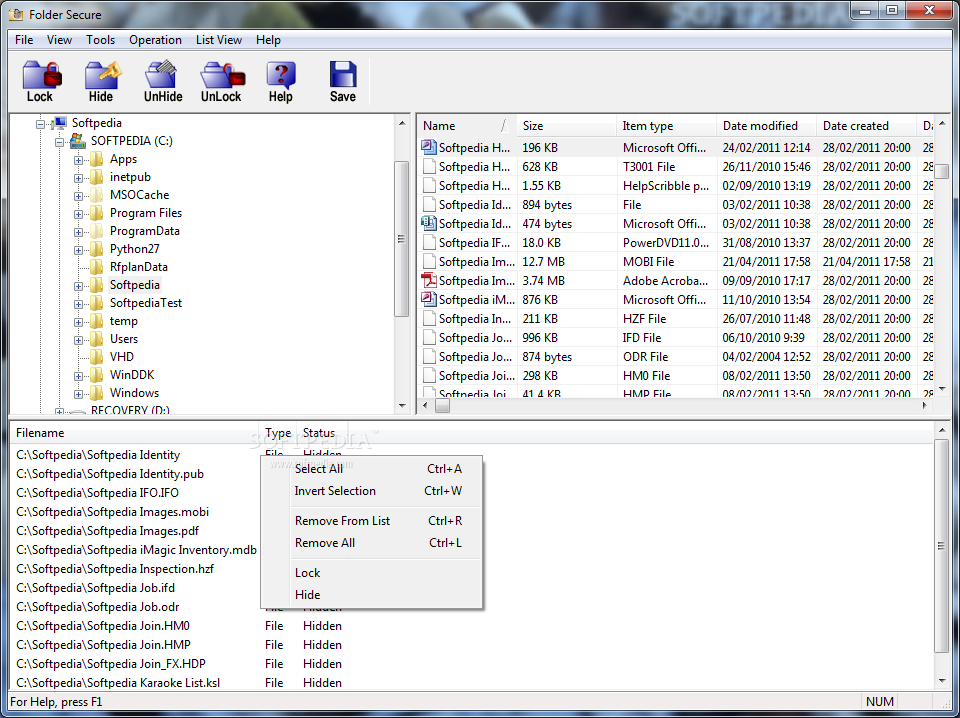Open the Help menu in menu bar
This screenshot has height=718, width=960.
point(268,40)
